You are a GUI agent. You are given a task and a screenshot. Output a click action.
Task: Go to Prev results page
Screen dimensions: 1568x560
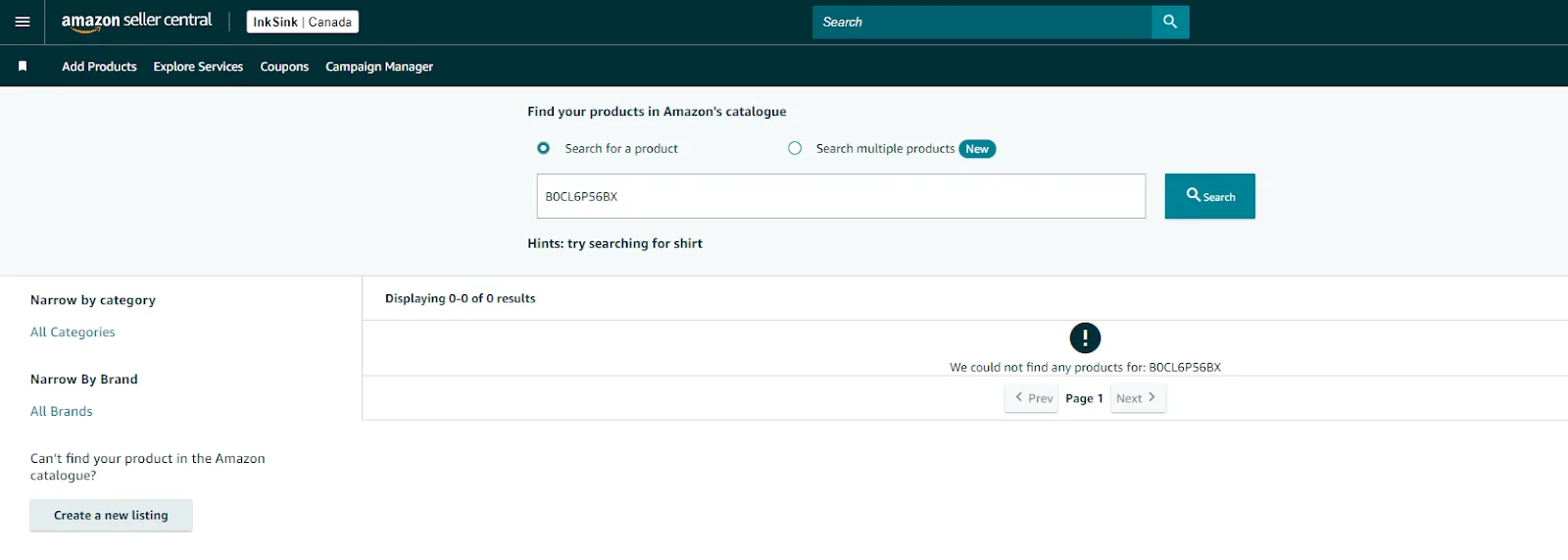pos(1032,398)
